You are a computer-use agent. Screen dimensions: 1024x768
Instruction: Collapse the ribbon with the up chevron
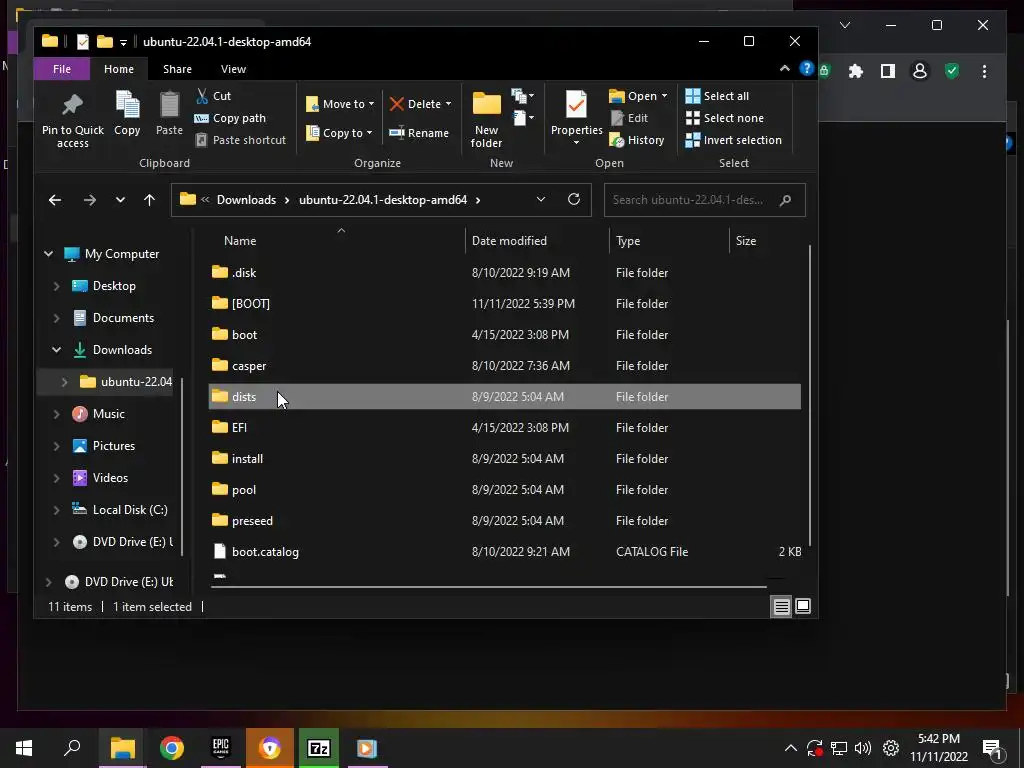(x=784, y=69)
